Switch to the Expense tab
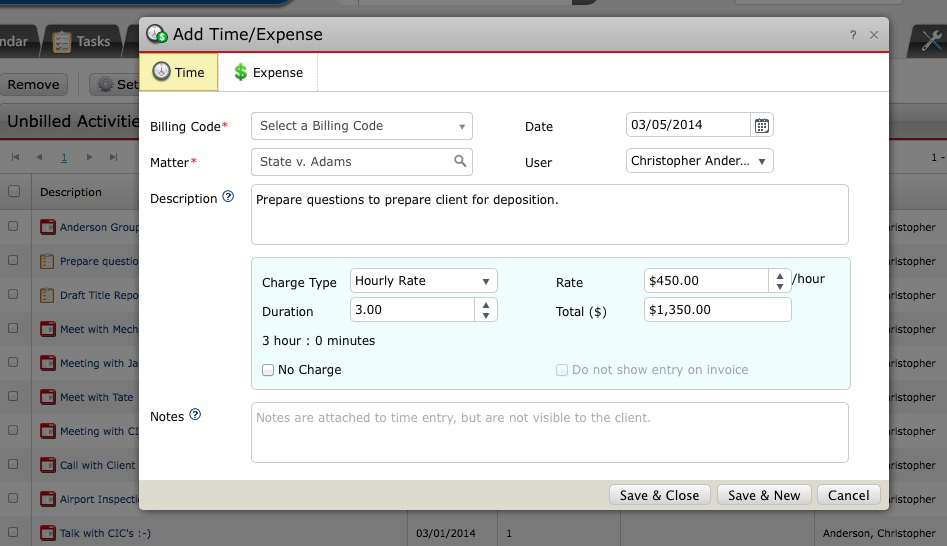This screenshot has height=546, width=947. point(268,72)
